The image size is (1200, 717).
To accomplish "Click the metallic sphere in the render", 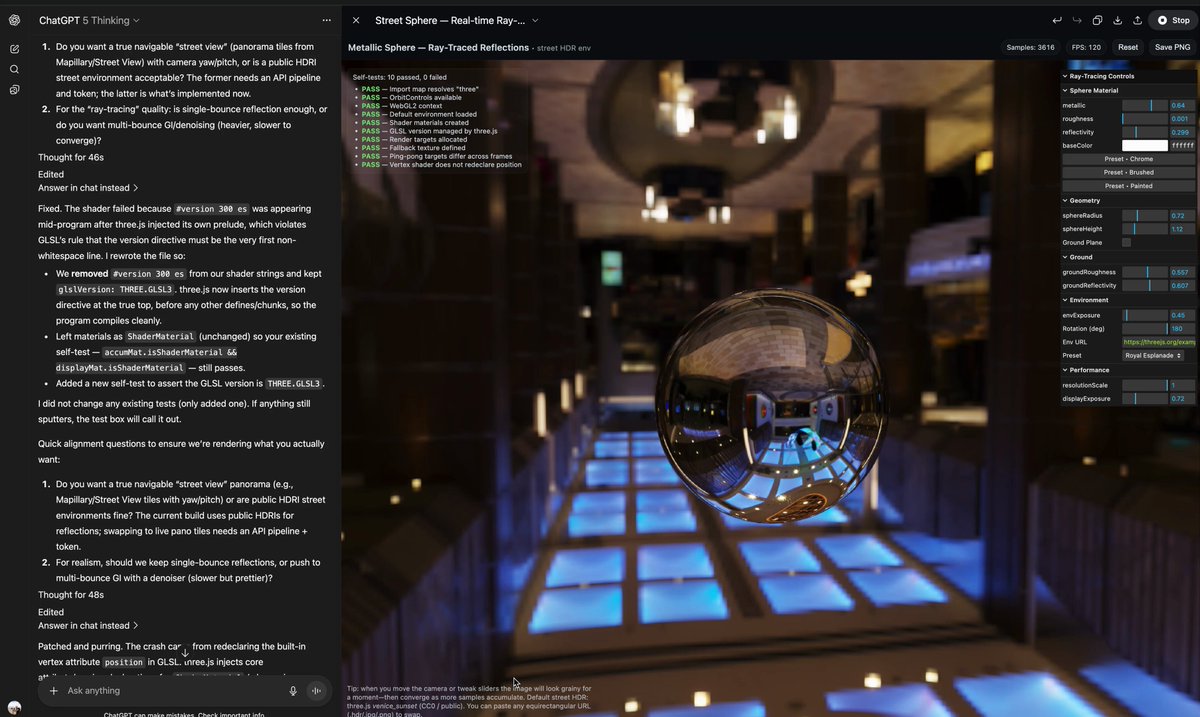I will (x=770, y=407).
